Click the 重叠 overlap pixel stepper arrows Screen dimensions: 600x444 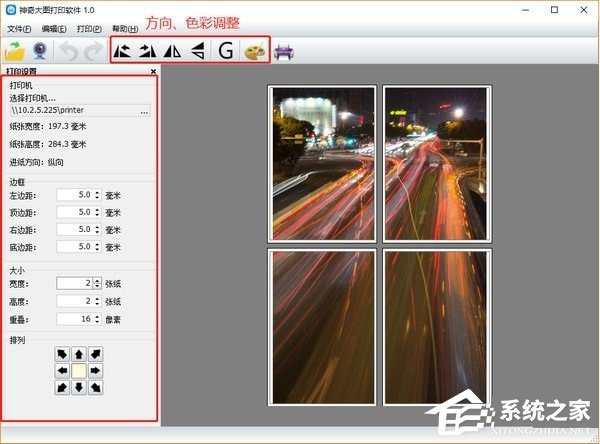click(97, 319)
